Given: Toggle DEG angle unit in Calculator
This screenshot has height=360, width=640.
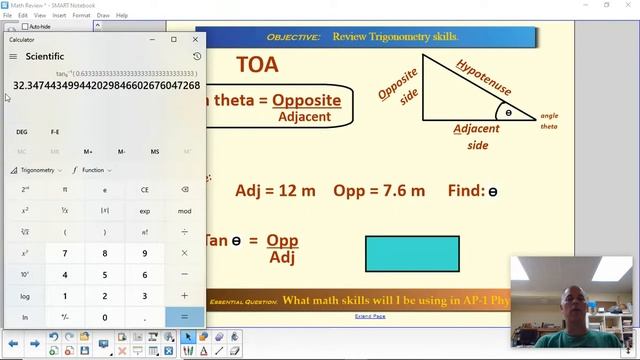Looking at the screenshot, I should tap(22, 132).
